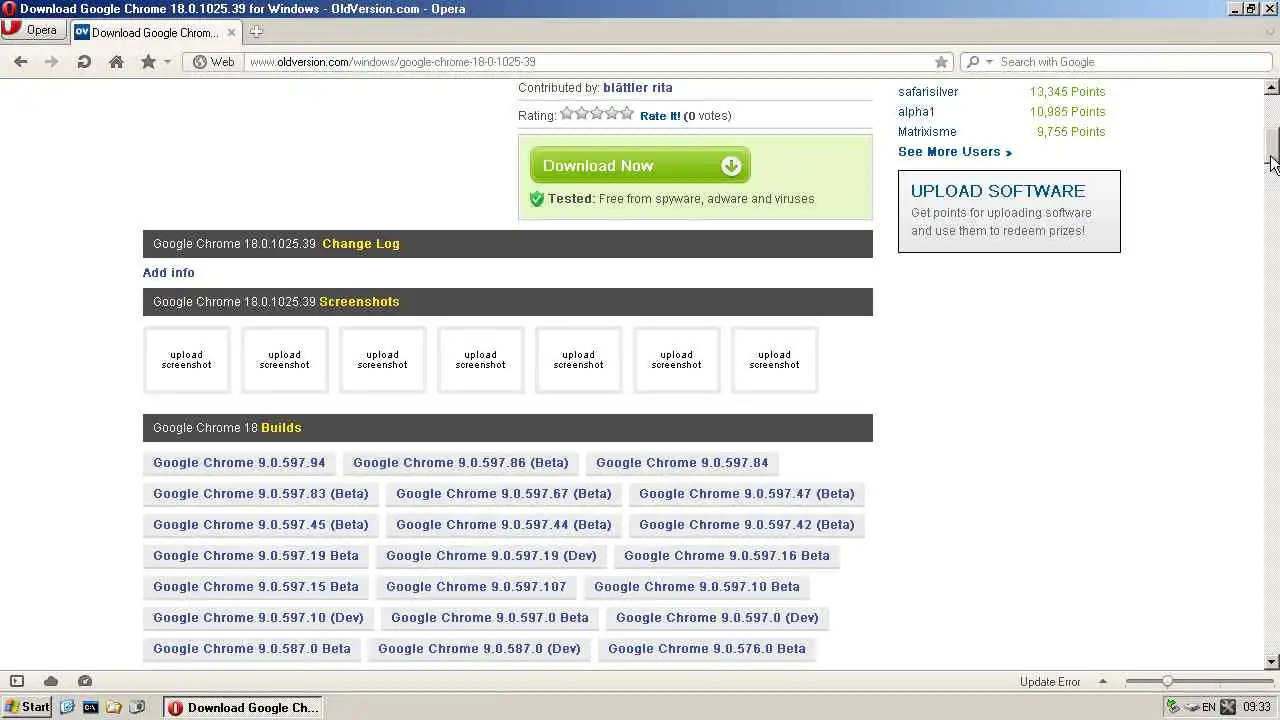This screenshot has height=720, width=1280.
Task: Focus the oldversion.com address field
Action: (x=590, y=62)
